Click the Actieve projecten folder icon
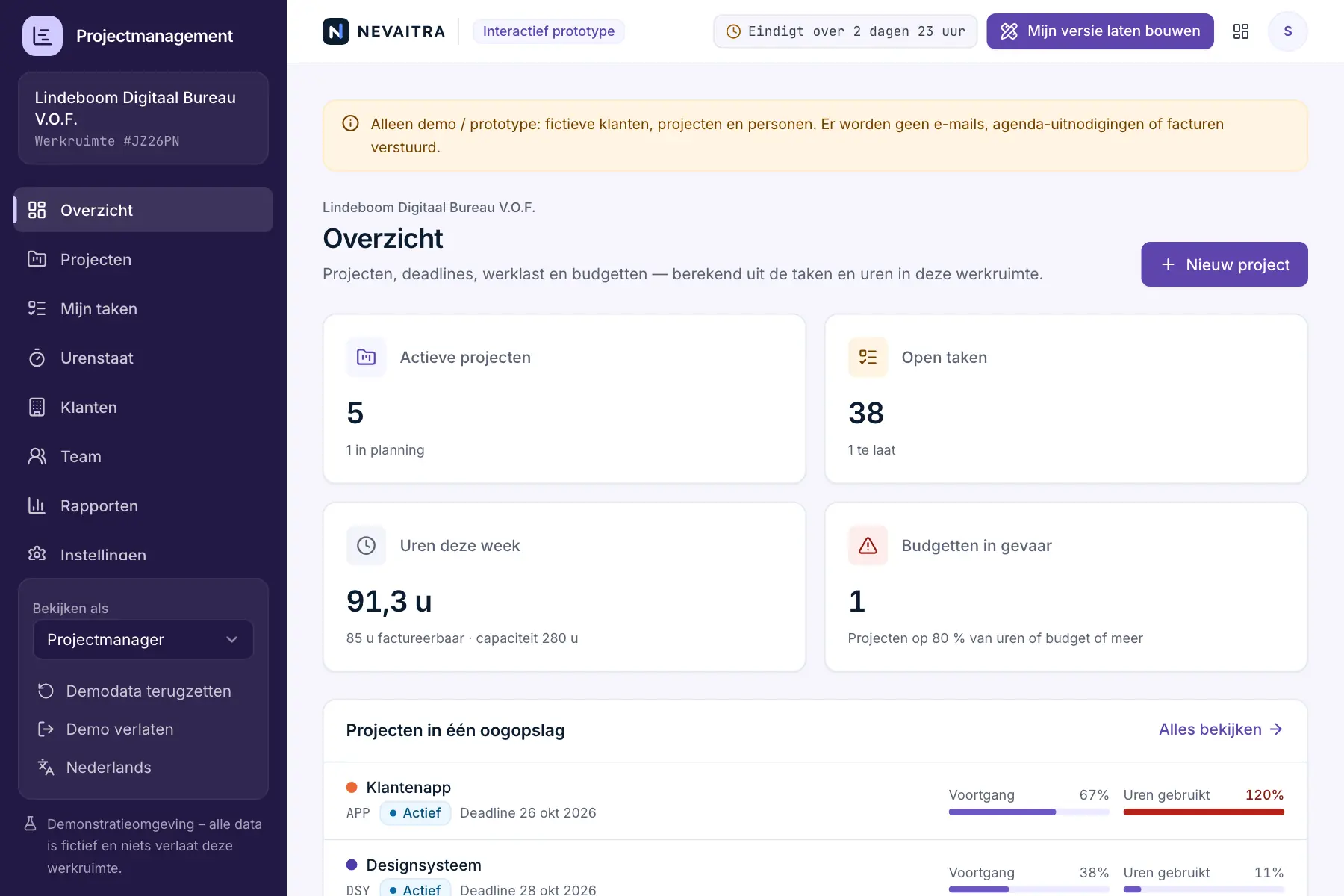The height and width of the screenshot is (896, 1344). tap(366, 358)
